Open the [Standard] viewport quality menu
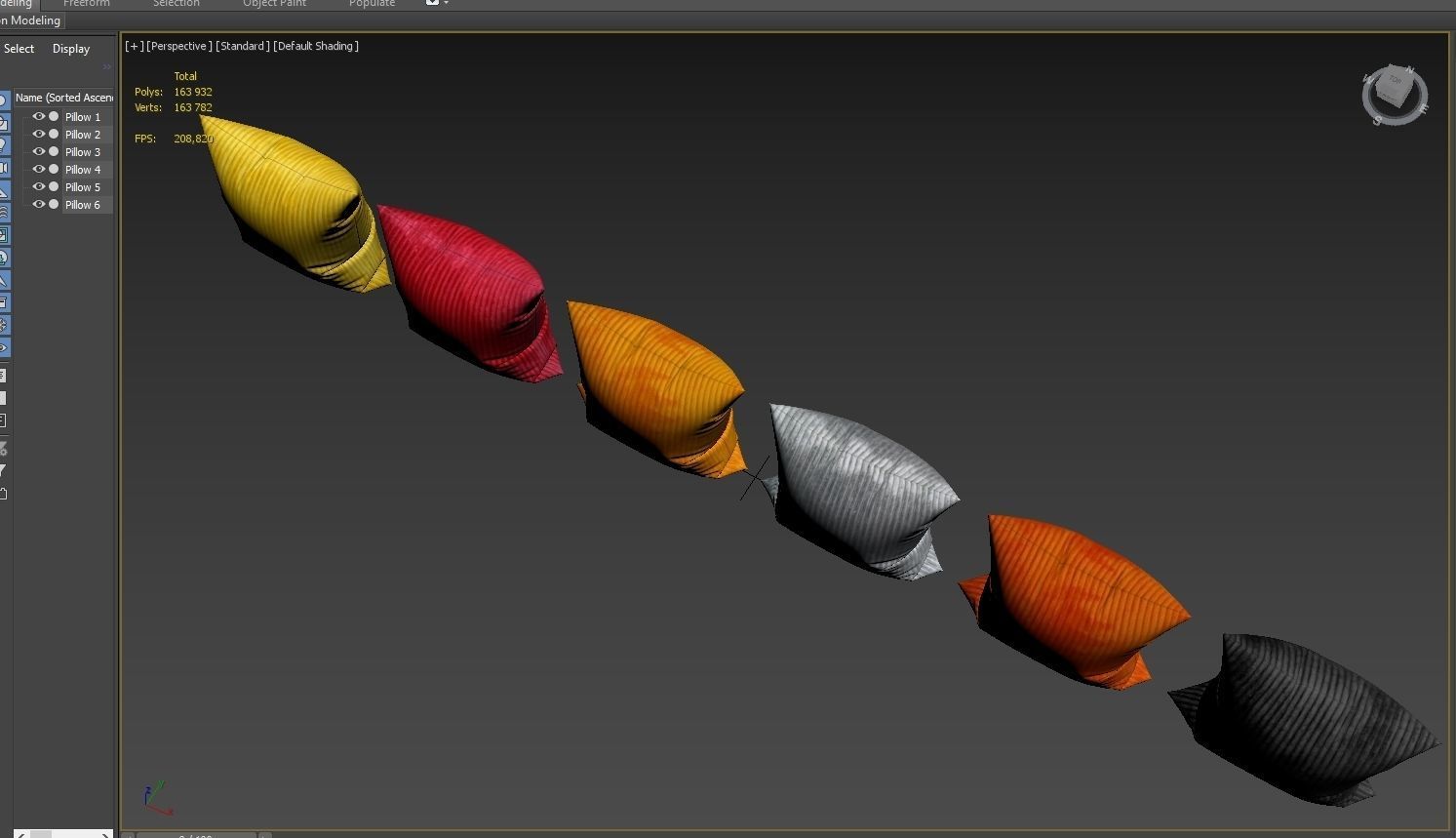Image resolution: width=1456 pixels, height=838 pixels. pos(243,46)
